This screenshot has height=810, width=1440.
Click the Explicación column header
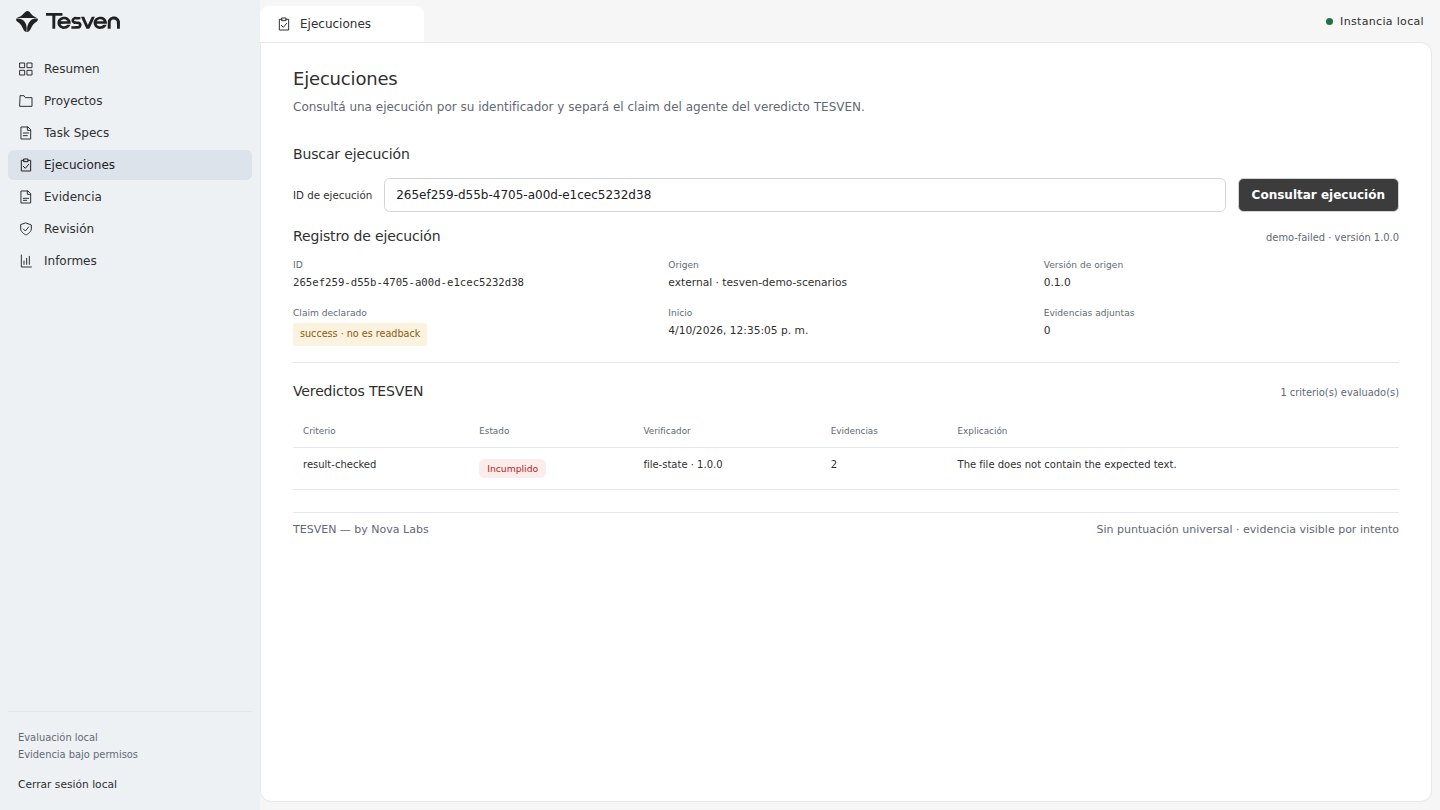pos(982,431)
